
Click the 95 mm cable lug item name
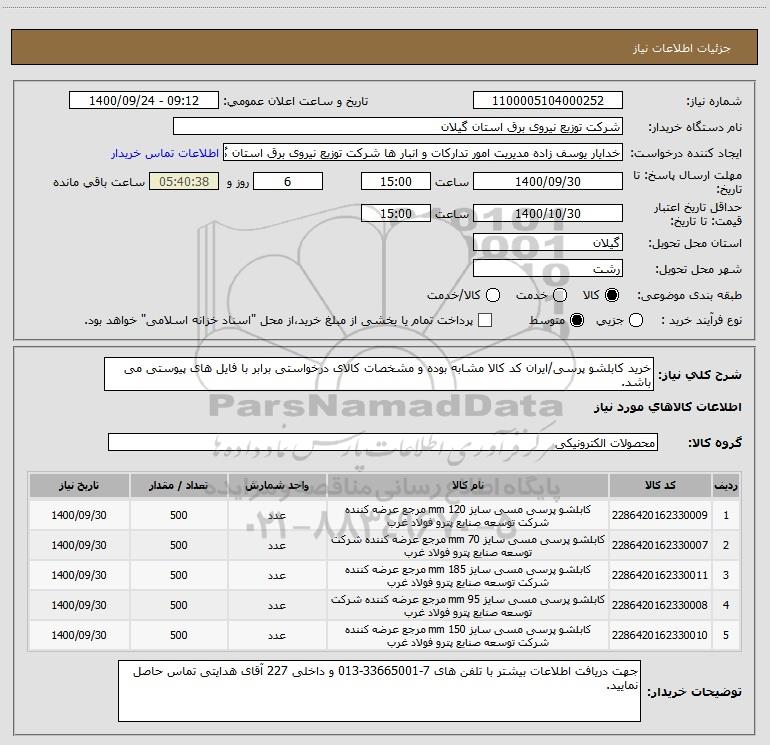(x=468, y=606)
